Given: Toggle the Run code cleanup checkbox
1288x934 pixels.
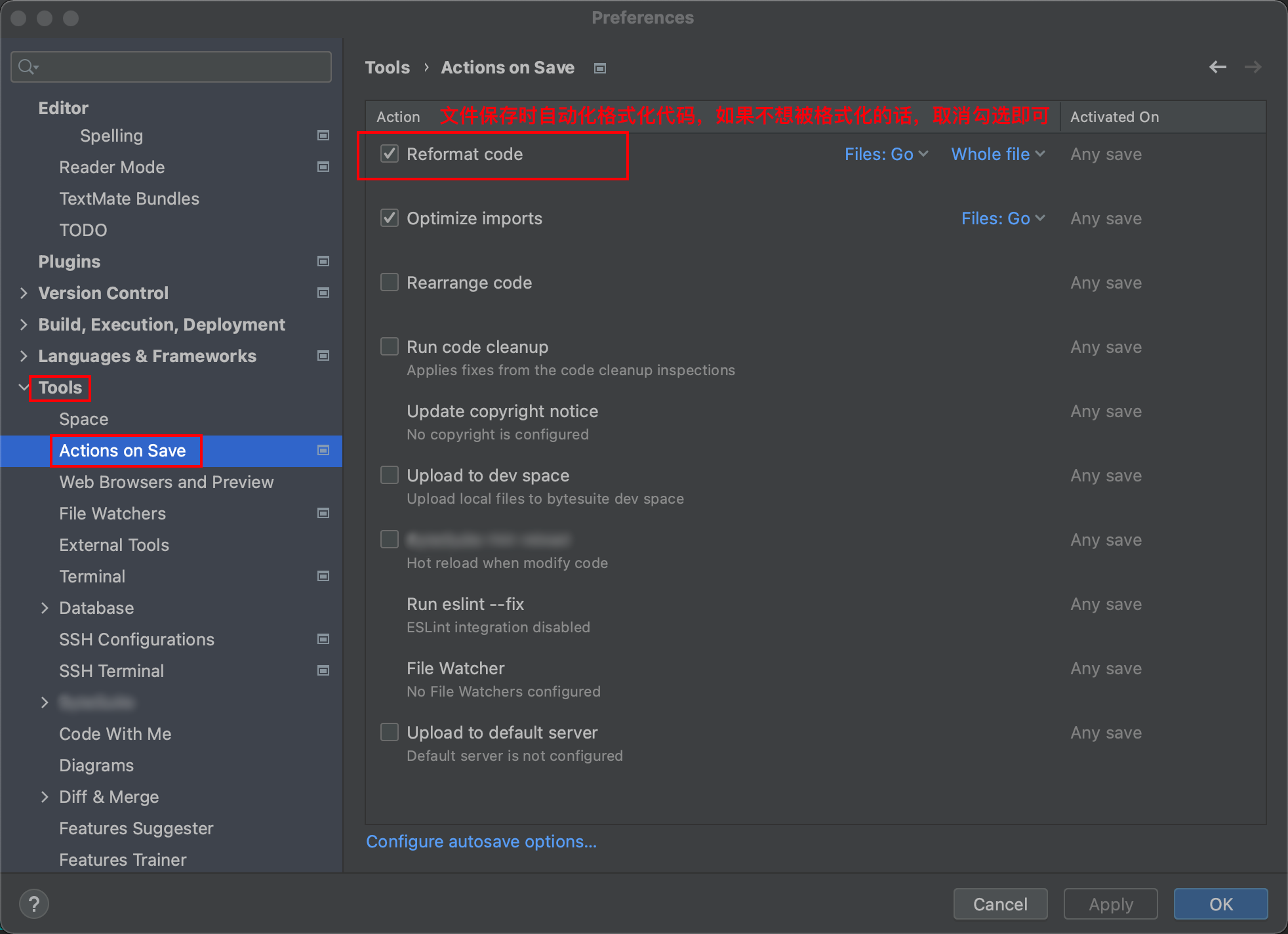Looking at the screenshot, I should coord(390,347).
